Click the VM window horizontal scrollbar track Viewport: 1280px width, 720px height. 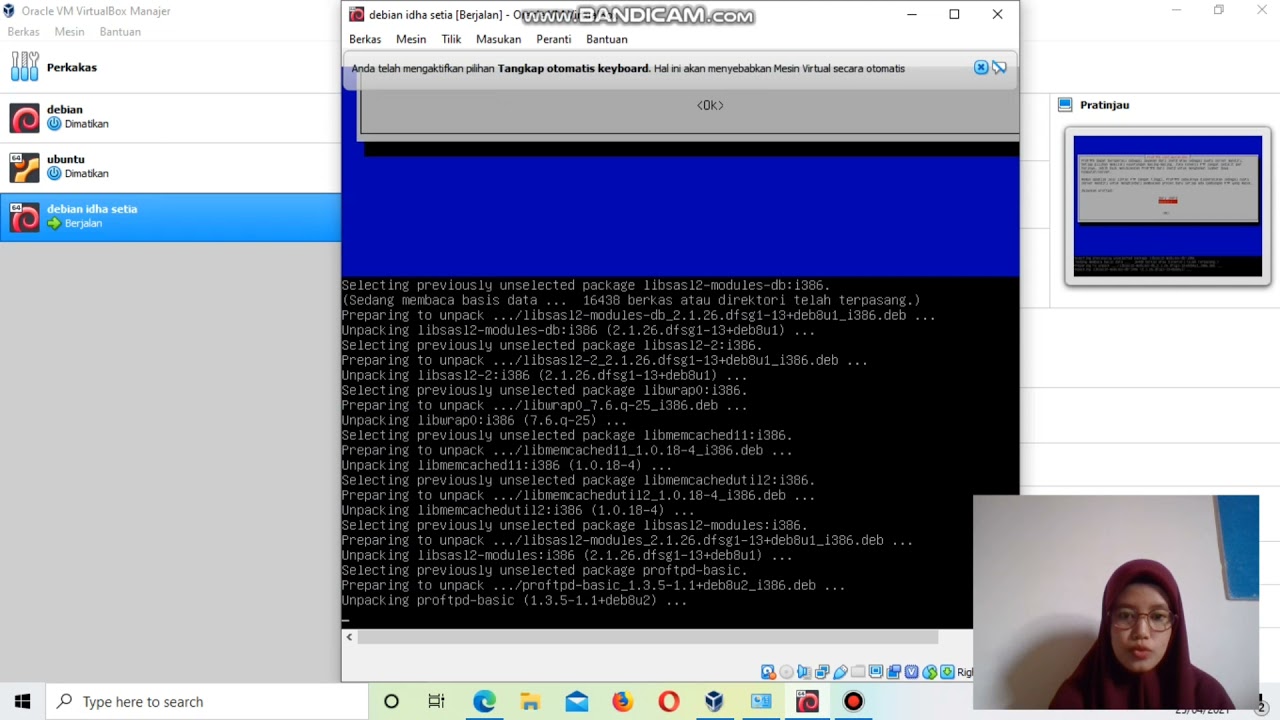pyautogui.click(x=650, y=637)
